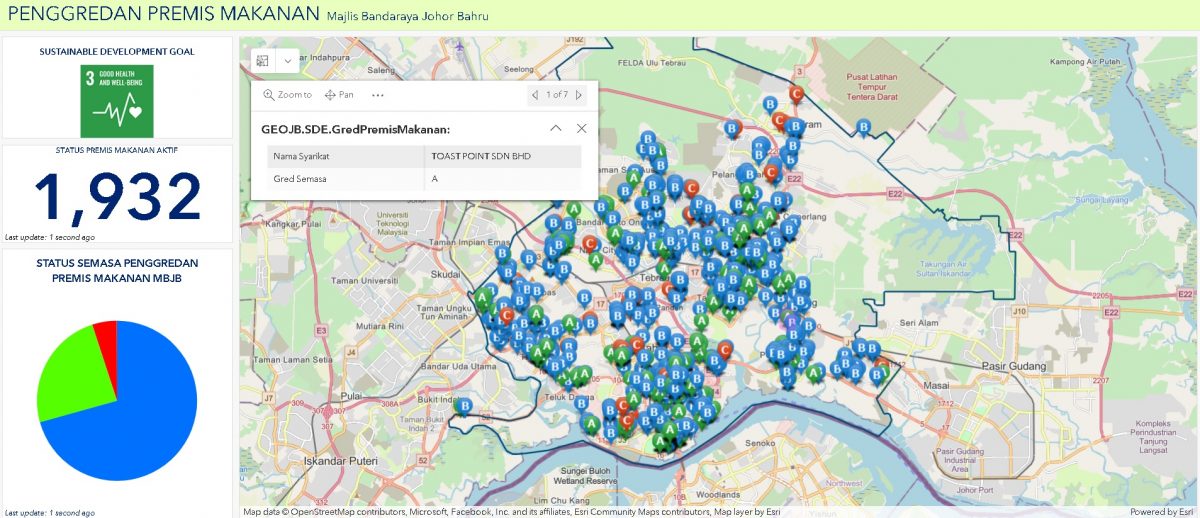Screen dimensions: 1200x518
Task: Click the Powered by Esri link
Action: click(1162, 512)
